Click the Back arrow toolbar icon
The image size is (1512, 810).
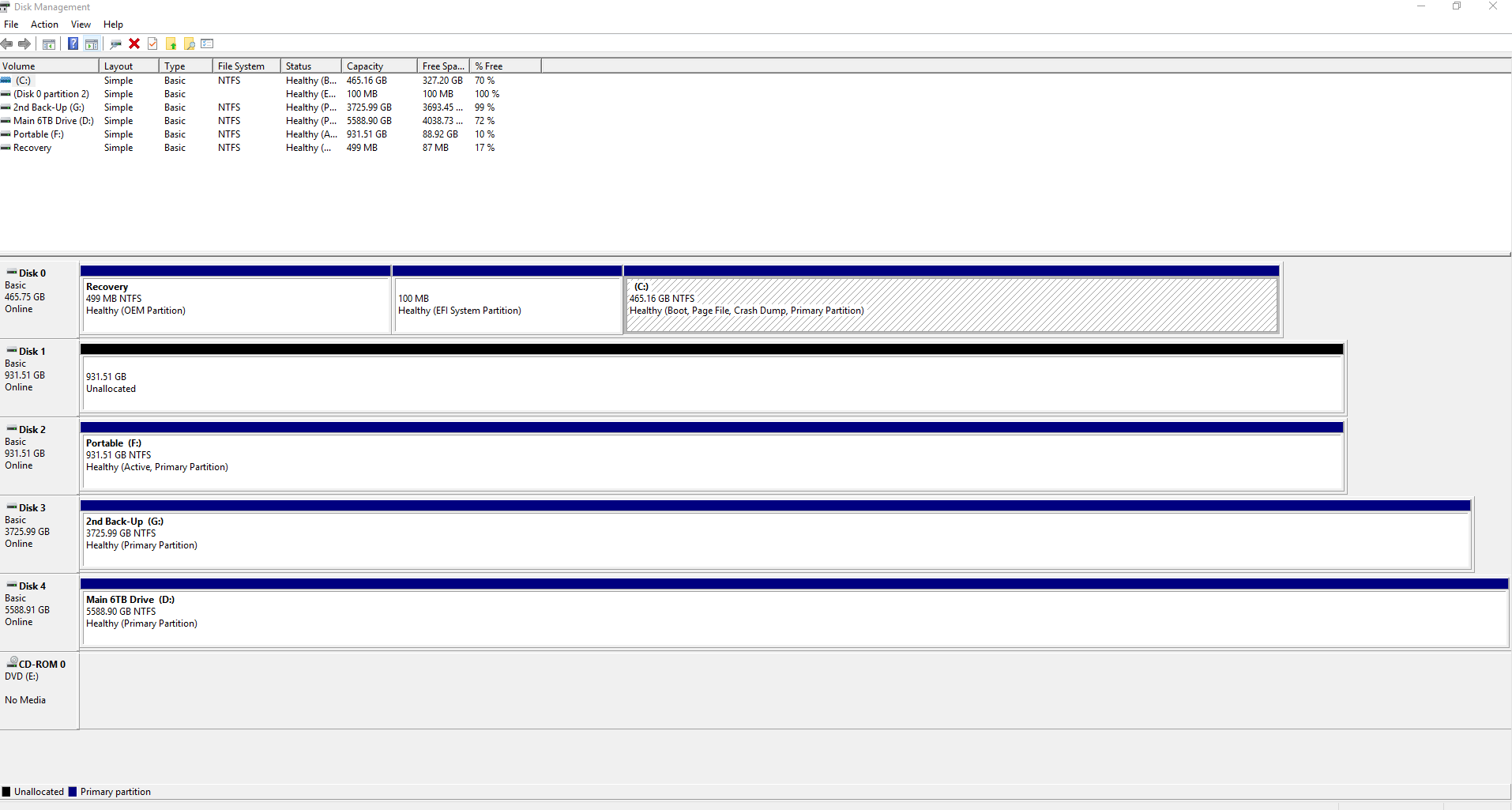click(x=7, y=44)
